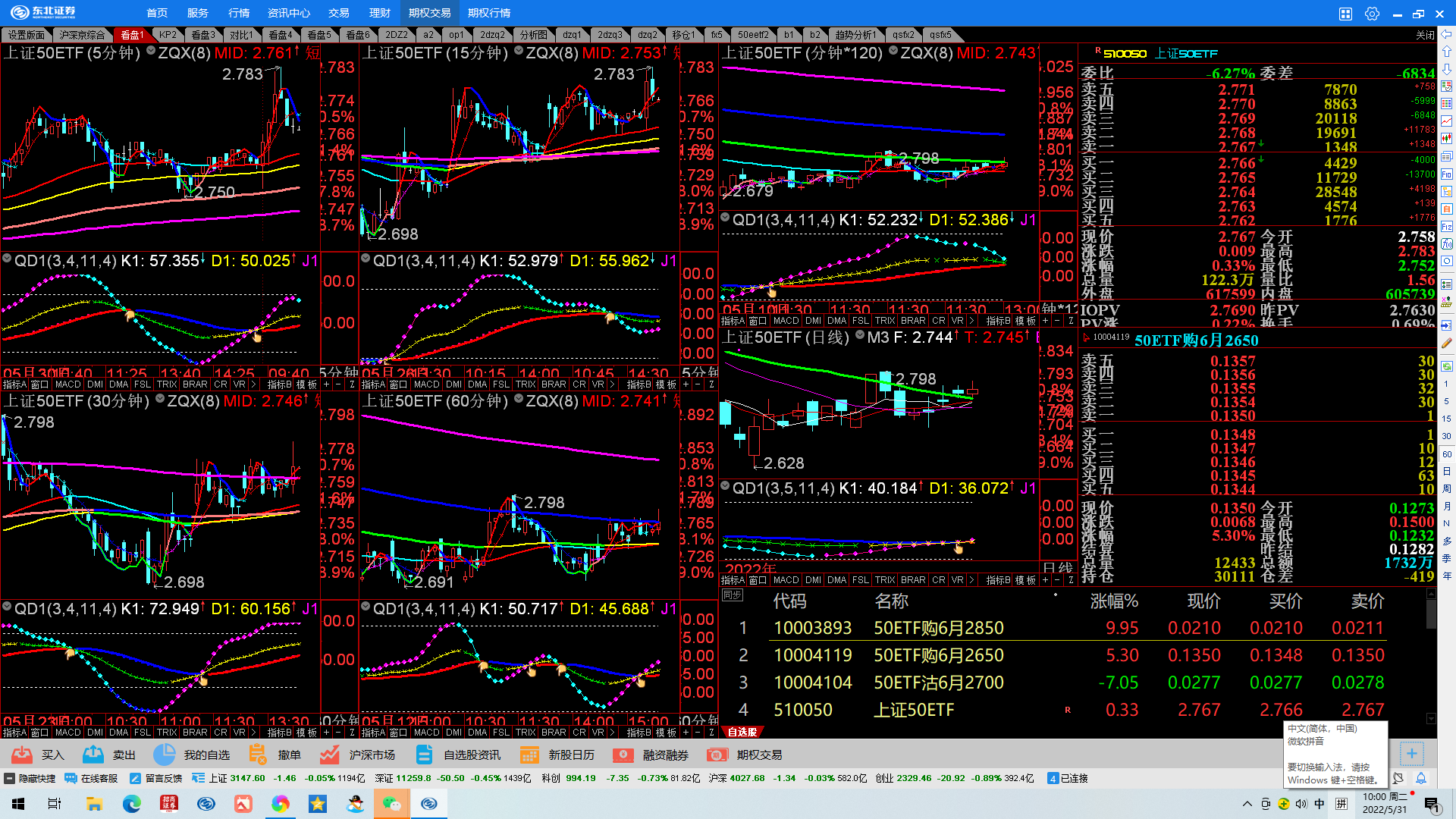Click the 撤单 cancel order icon

(x=258, y=755)
